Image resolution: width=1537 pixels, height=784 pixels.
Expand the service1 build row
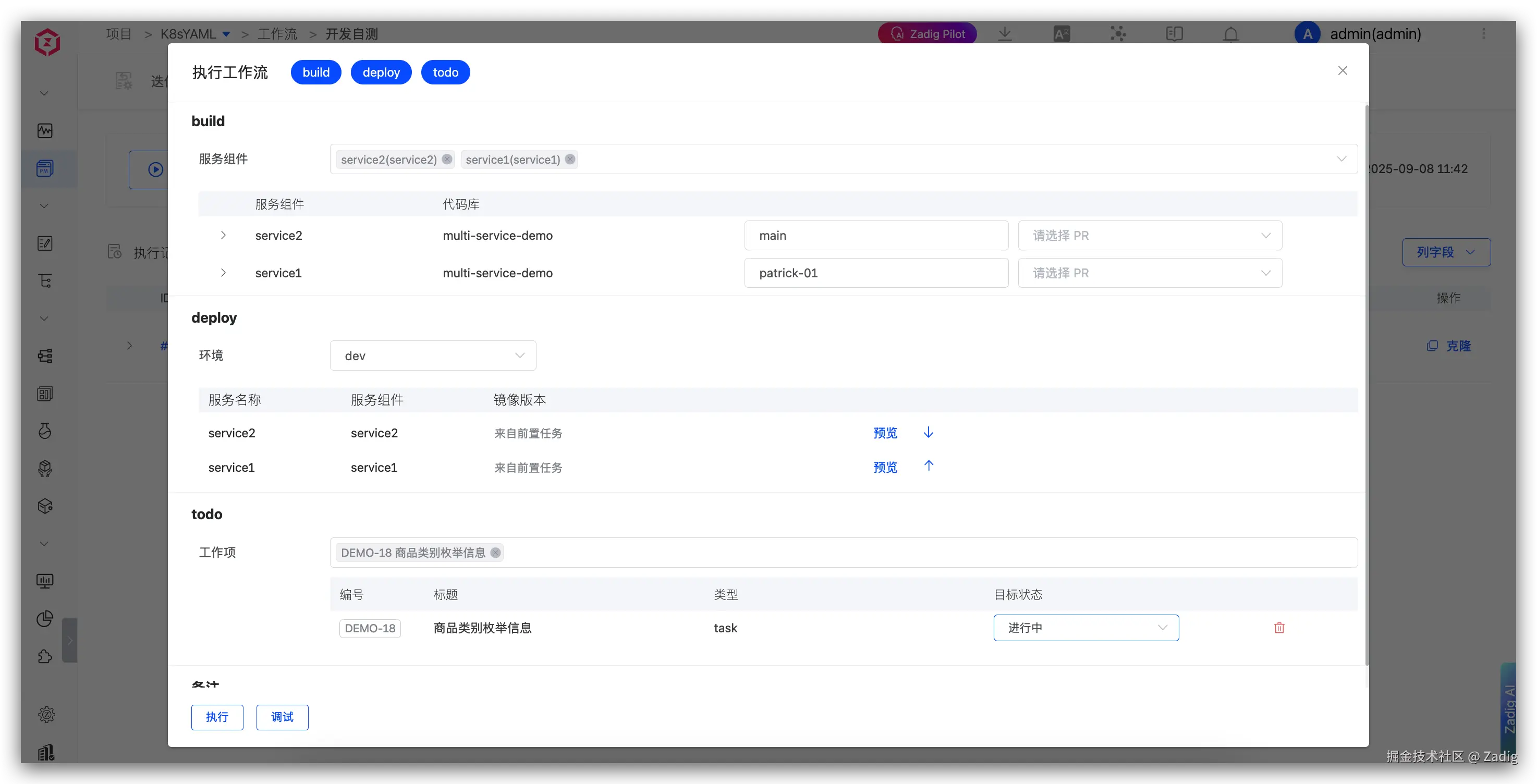pyautogui.click(x=223, y=273)
